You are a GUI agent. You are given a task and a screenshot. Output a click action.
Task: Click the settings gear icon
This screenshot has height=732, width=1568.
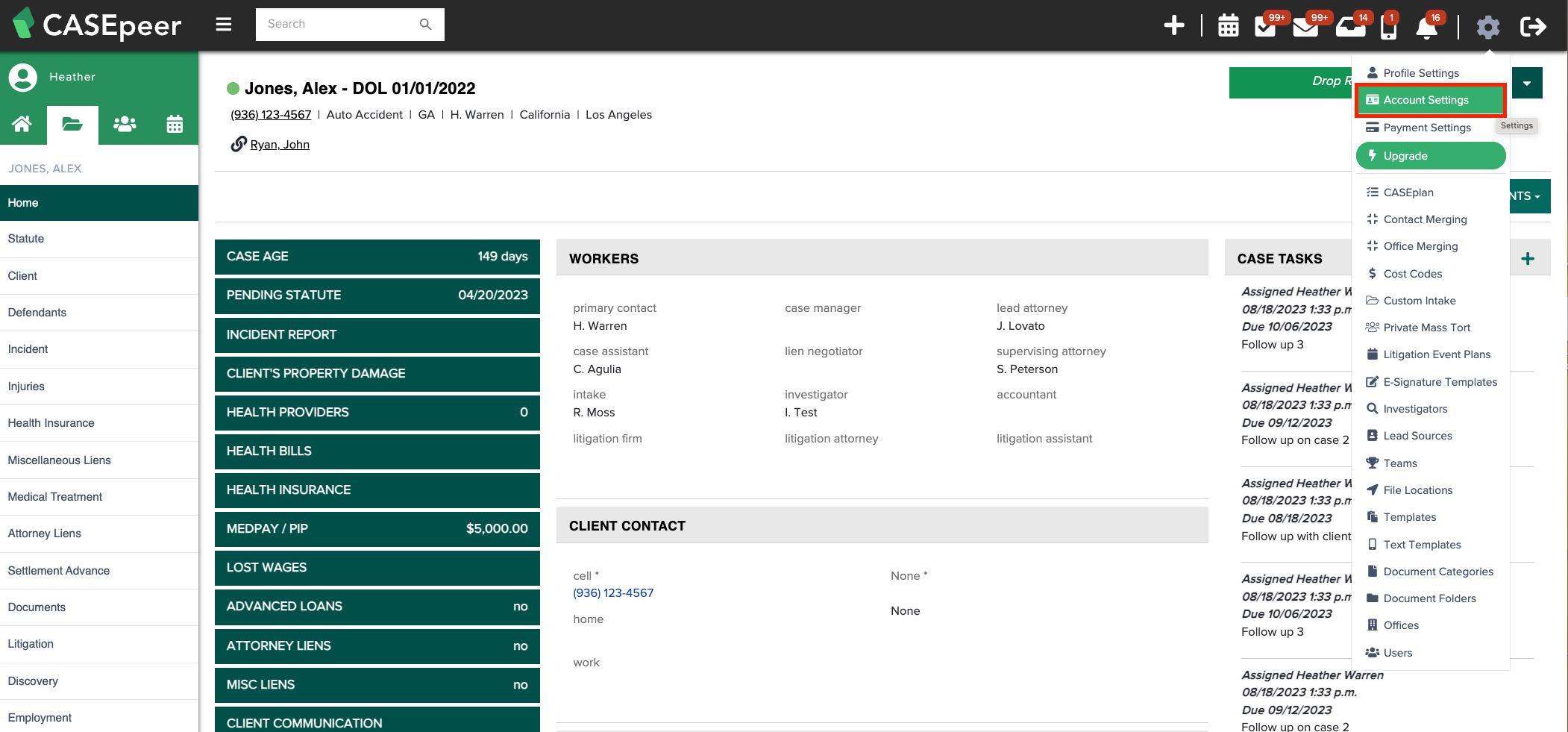coord(1487,28)
